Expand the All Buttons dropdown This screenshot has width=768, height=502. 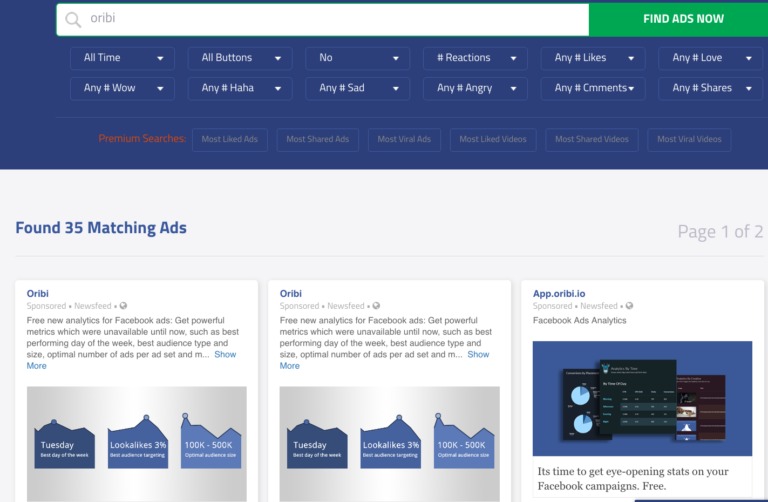(240, 58)
